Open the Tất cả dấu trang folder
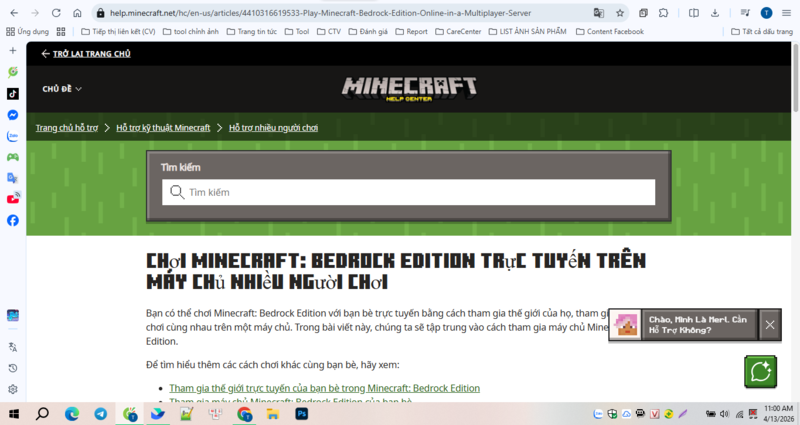The image size is (800, 425). coord(762,32)
